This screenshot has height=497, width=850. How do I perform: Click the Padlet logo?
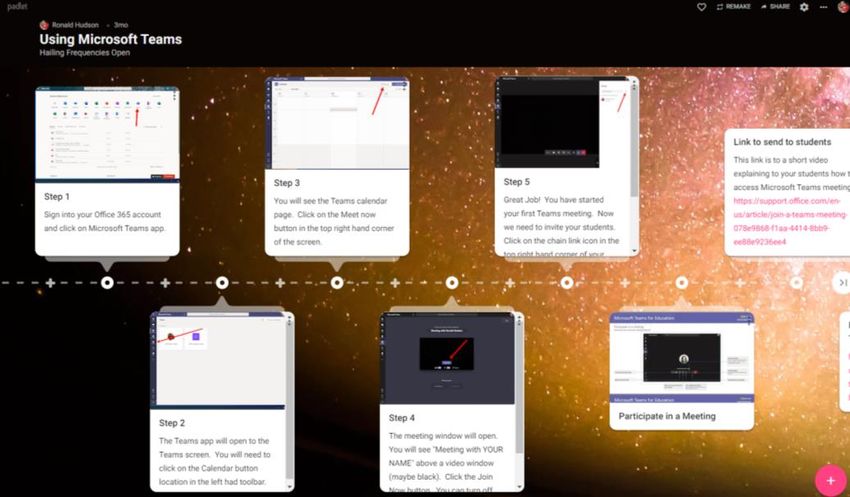pyautogui.click(x=17, y=7)
